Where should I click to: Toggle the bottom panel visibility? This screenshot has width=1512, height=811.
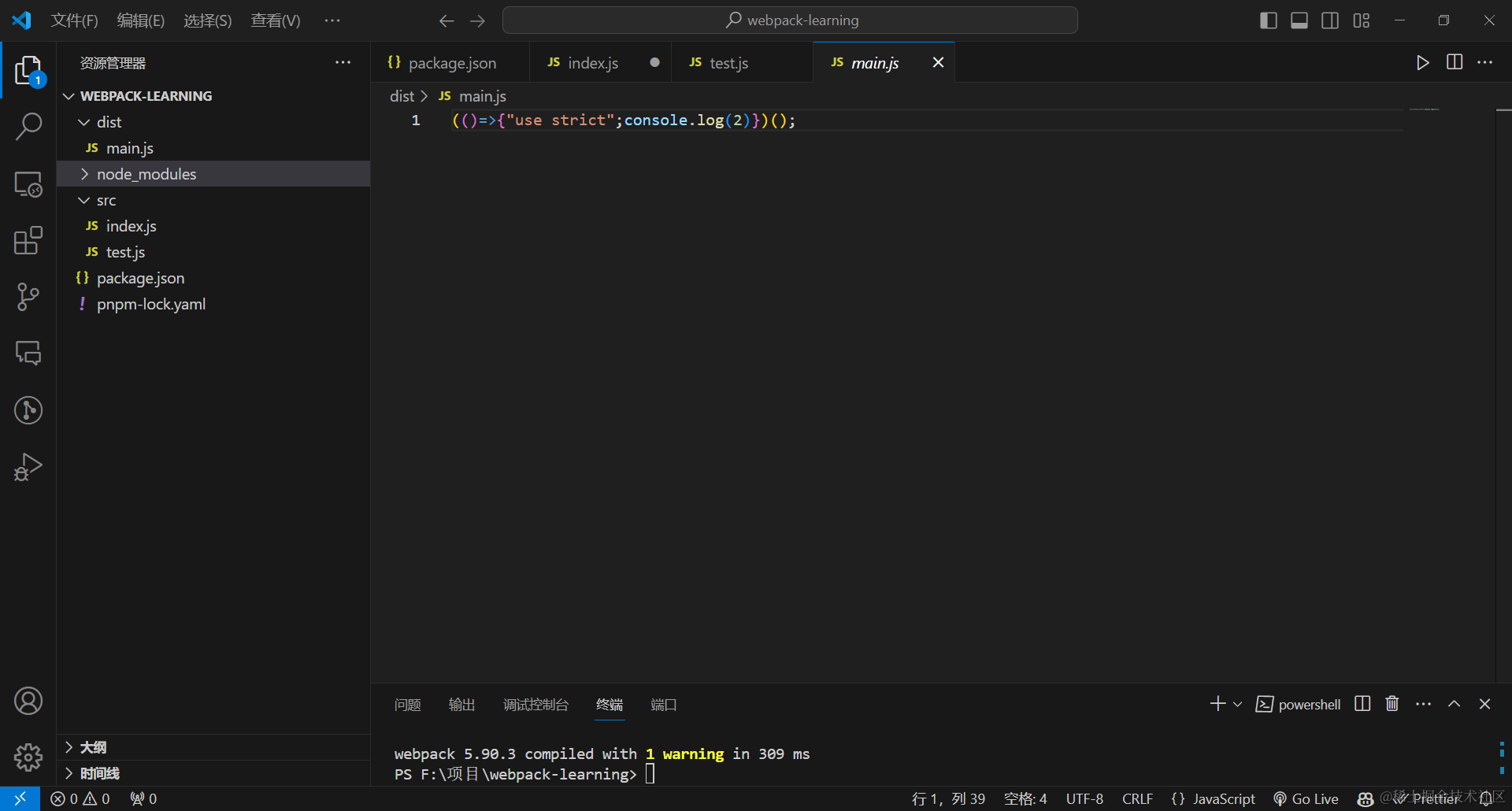coord(1299,20)
